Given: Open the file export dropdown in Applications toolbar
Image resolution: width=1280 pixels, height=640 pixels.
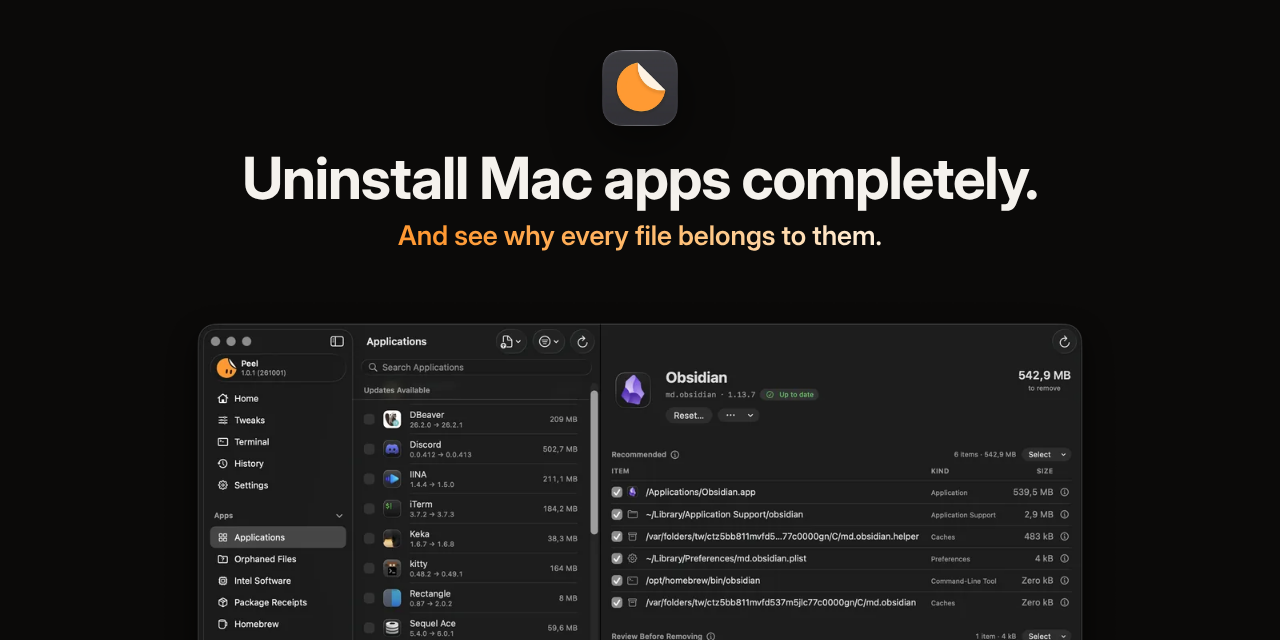Looking at the screenshot, I should 511,341.
